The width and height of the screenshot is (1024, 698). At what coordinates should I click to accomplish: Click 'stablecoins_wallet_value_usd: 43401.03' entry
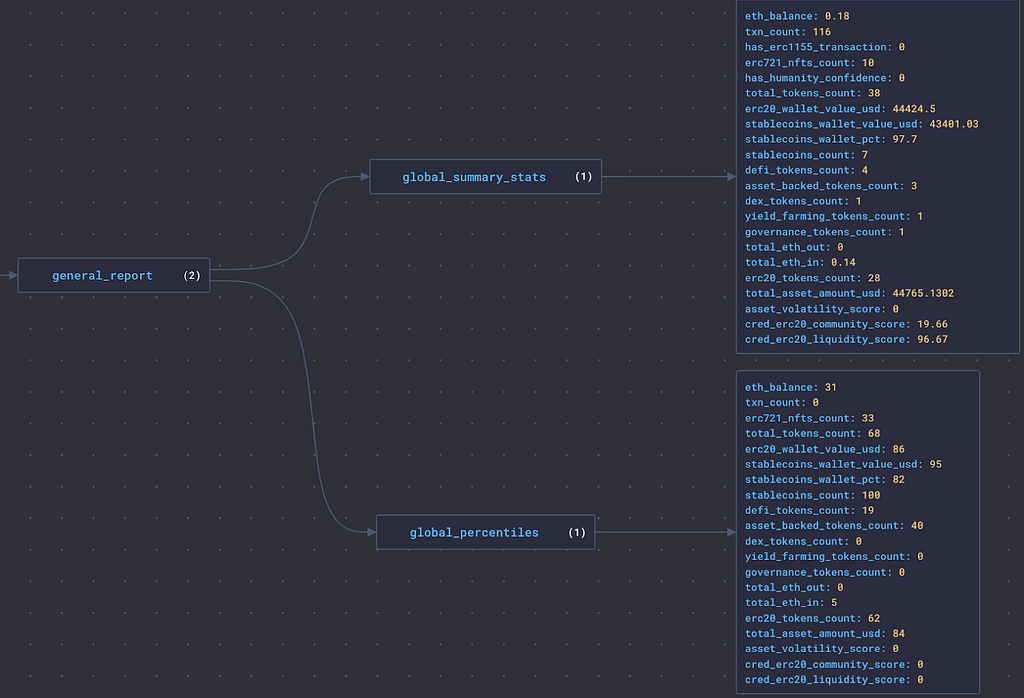coord(861,124)
